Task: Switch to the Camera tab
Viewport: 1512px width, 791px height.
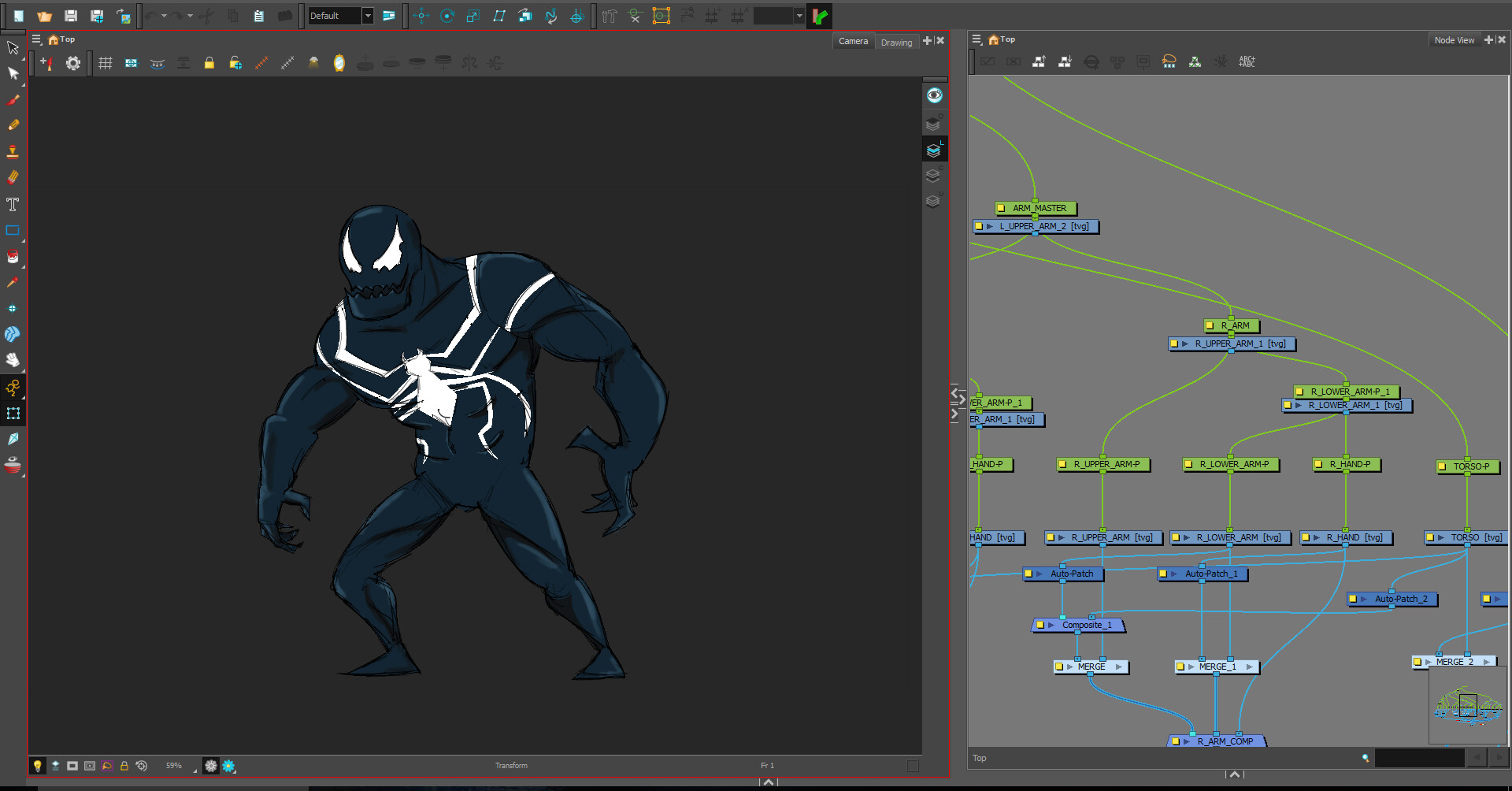Action: [x=853, y=41]
